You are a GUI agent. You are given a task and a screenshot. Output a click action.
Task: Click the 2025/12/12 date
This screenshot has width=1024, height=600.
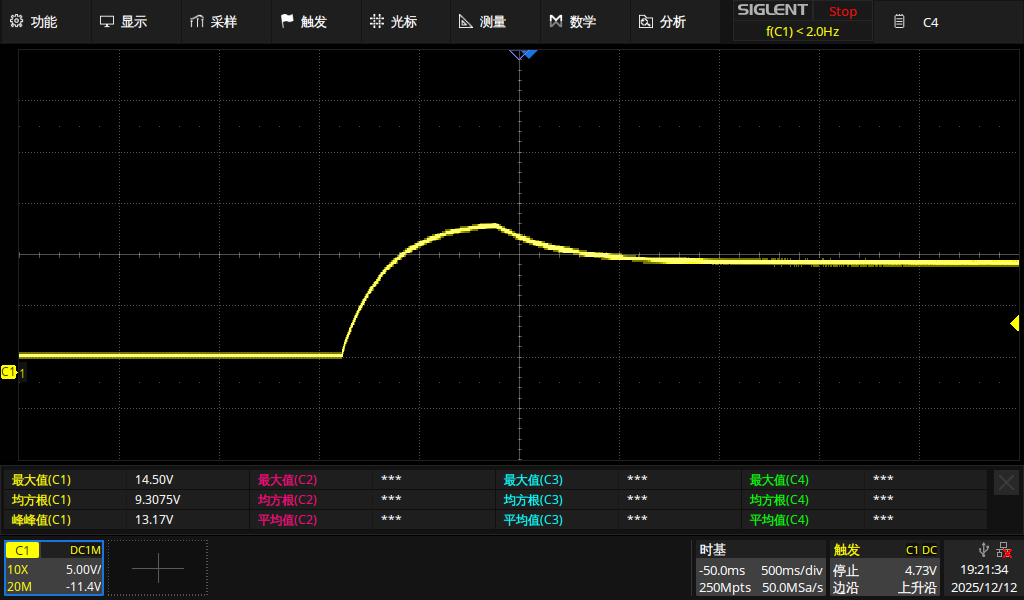click(984, 588)
